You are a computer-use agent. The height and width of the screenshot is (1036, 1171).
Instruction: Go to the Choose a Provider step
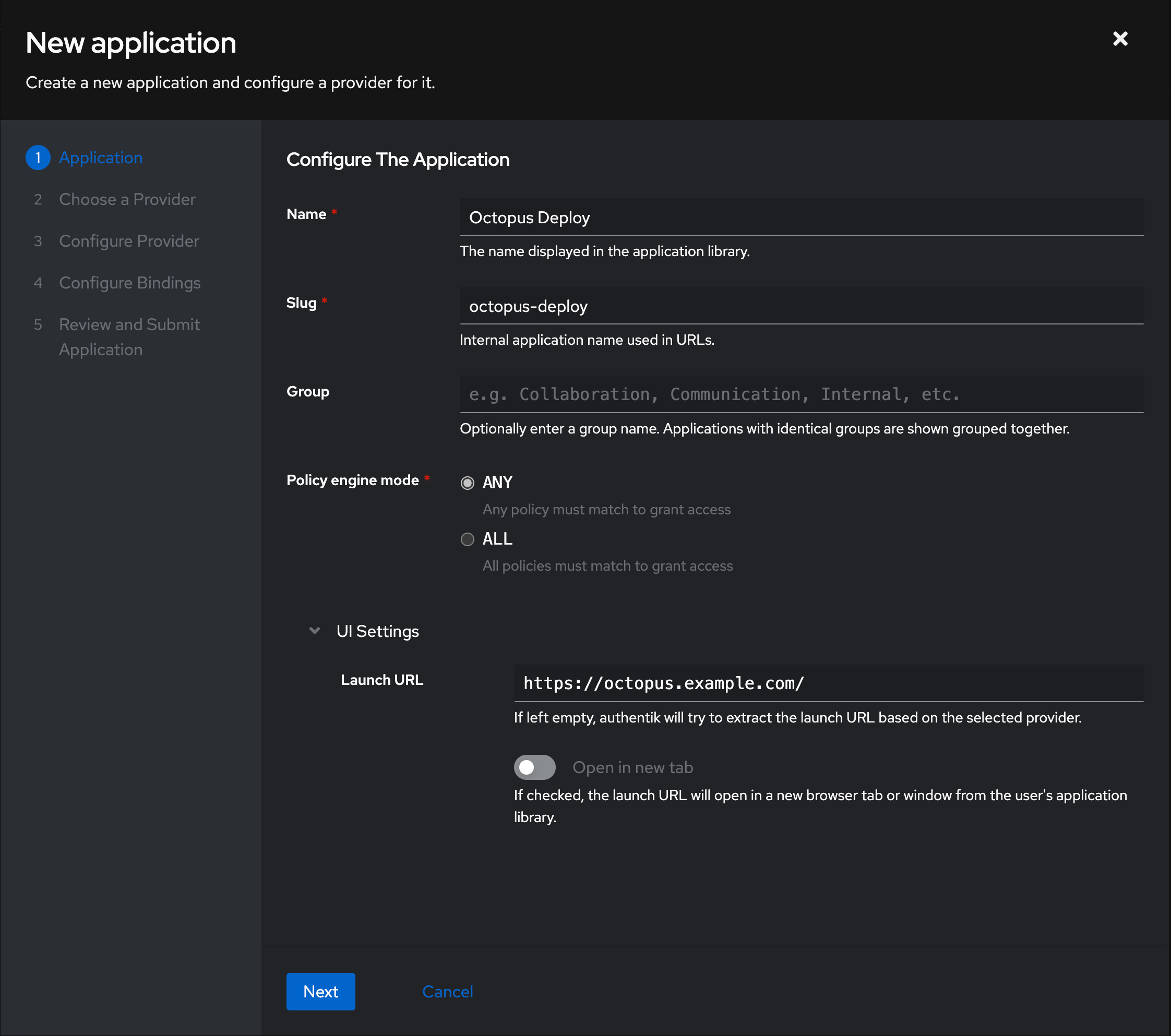(x=127, y=199)
